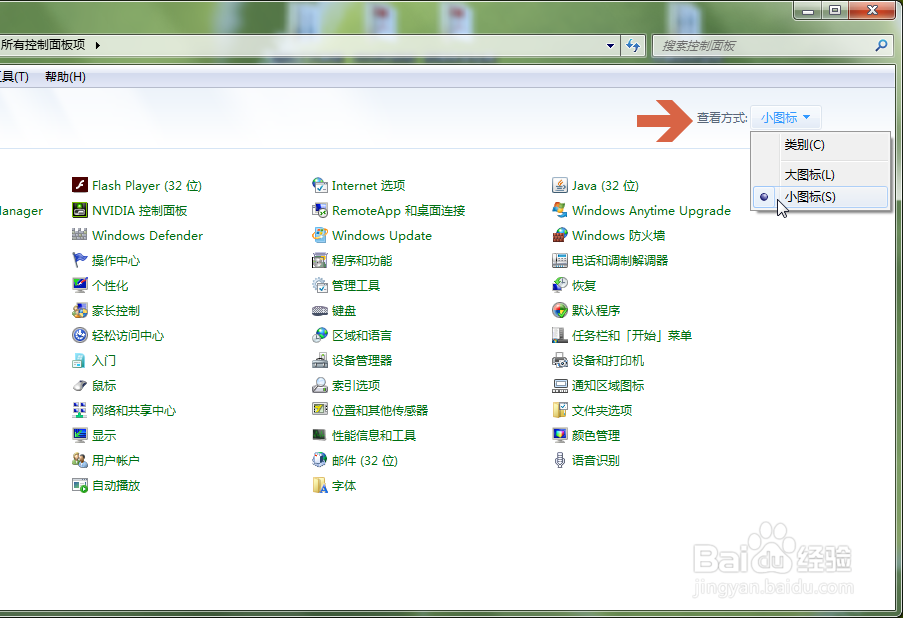This screenshot has width=903, height=618.
Task: Open the 鼠标 icon
Action: coord(79,385)
